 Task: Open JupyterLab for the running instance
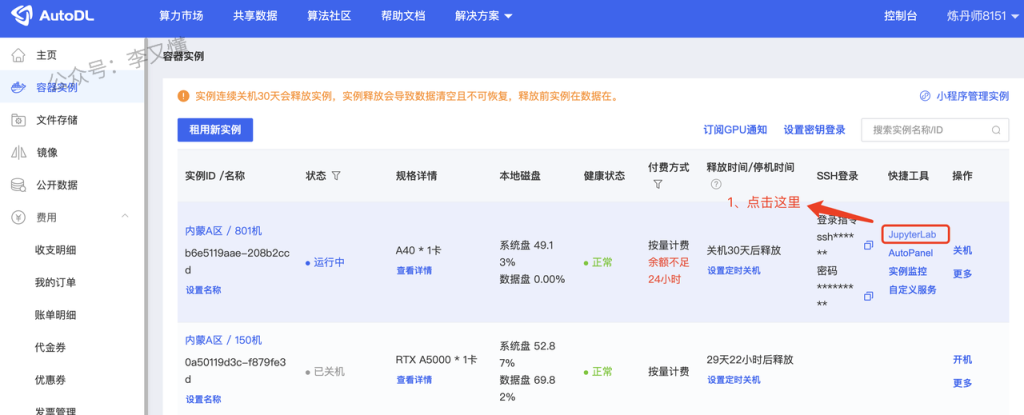pos(915,234)
